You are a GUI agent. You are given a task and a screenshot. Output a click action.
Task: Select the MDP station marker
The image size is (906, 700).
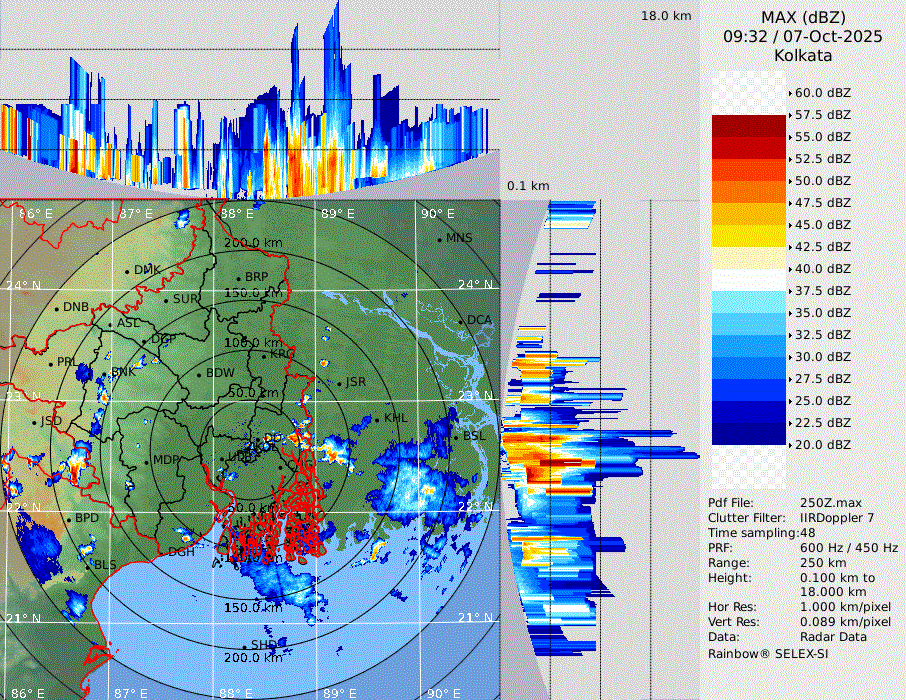(147, 461)
